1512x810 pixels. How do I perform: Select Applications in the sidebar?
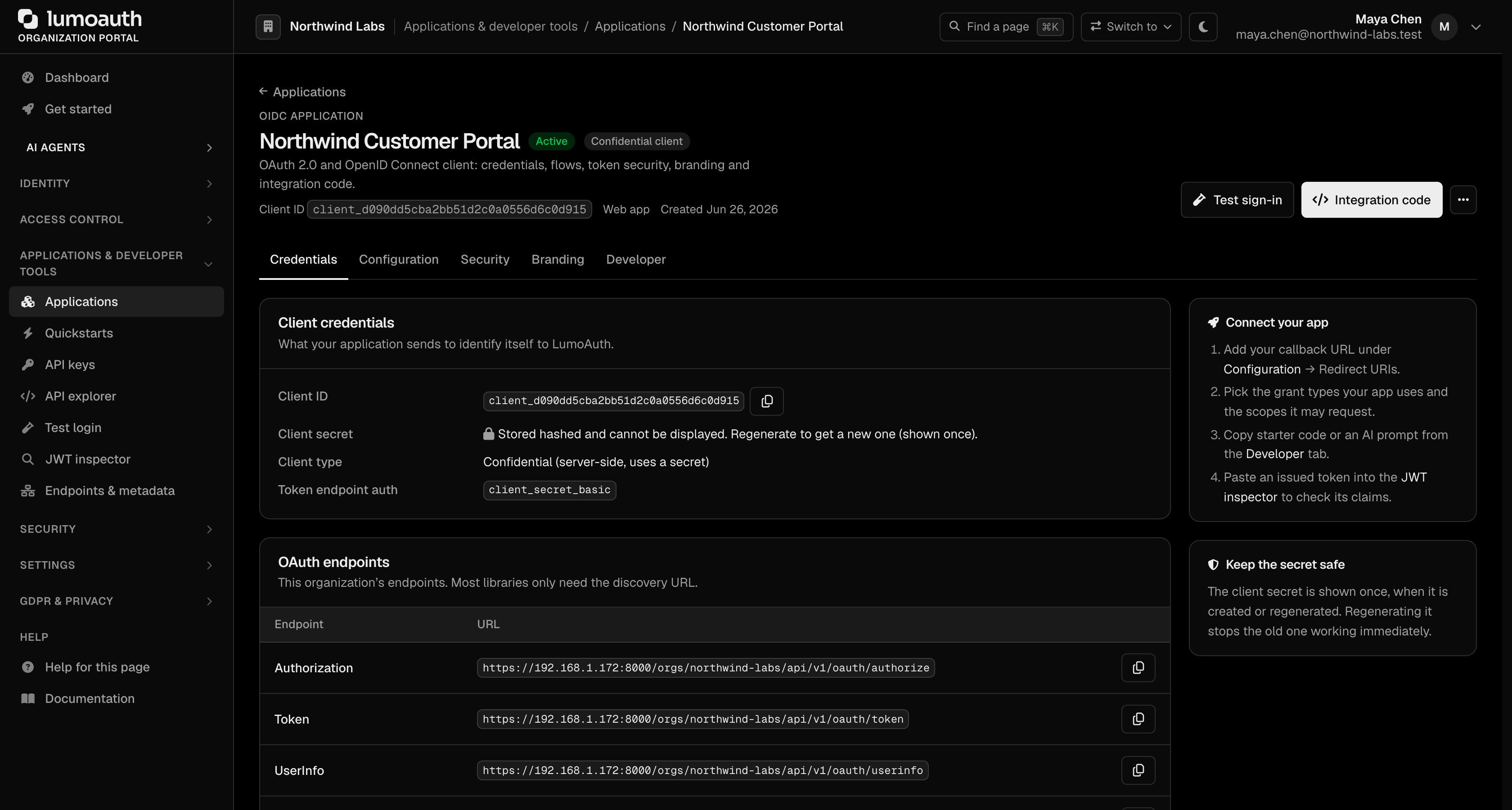click(x=116, y=301)
